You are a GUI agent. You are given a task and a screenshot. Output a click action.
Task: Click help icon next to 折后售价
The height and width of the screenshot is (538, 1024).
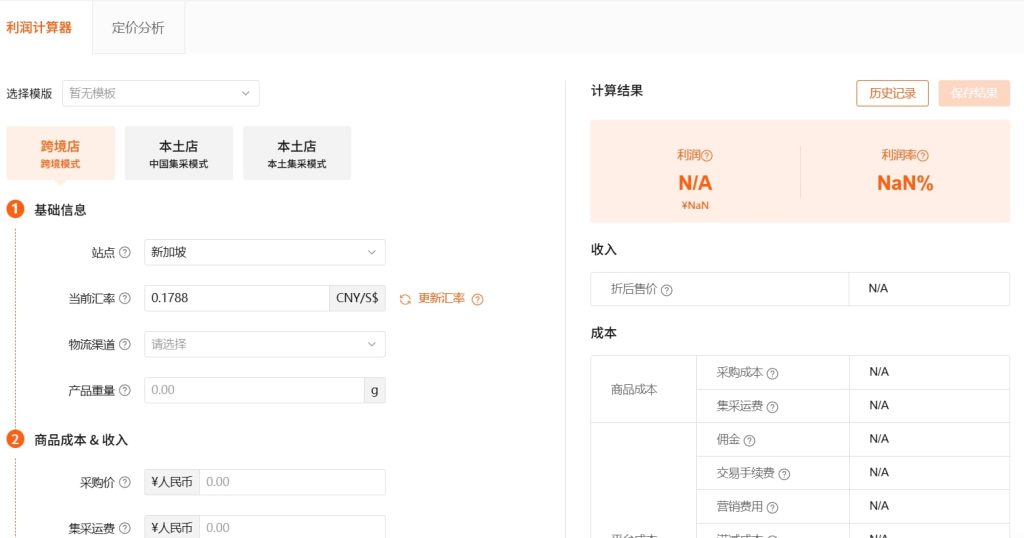click(667, 290)
